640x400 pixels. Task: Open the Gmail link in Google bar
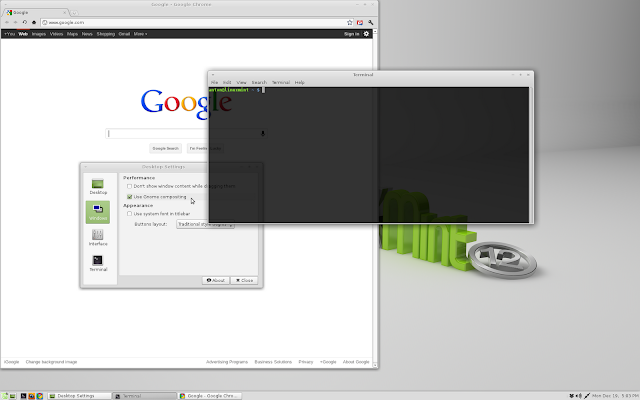click(x=124, y=34)
